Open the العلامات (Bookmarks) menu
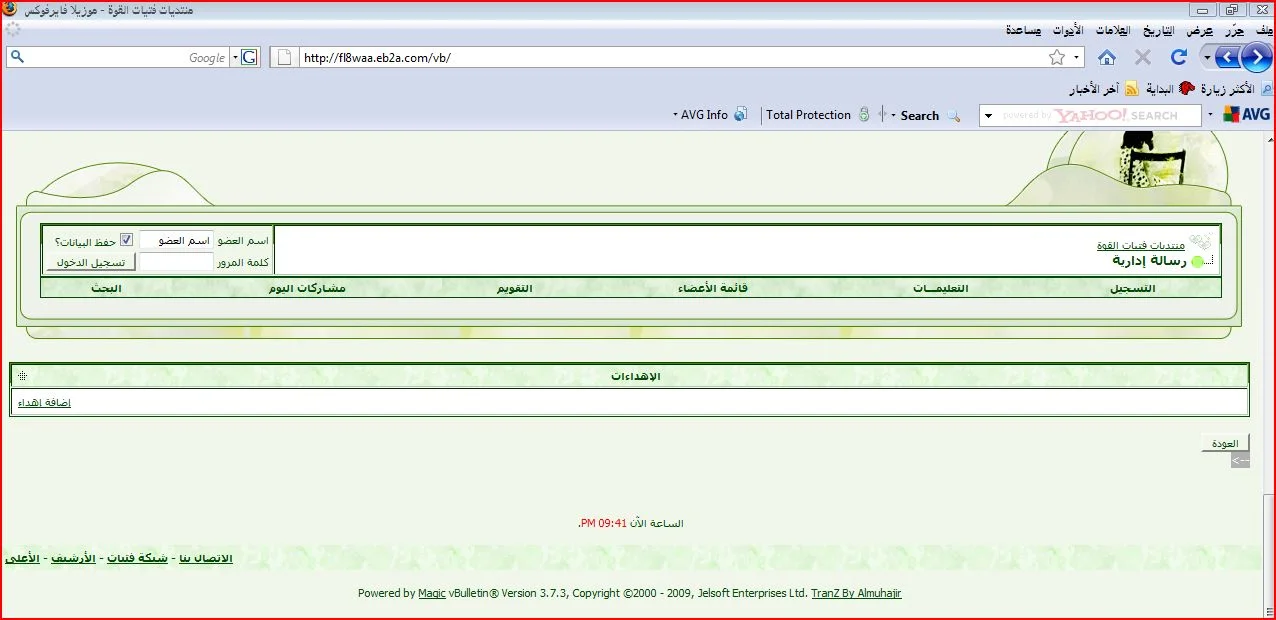This screenshot has height=620, width=1276. (x=1113, y=30)
